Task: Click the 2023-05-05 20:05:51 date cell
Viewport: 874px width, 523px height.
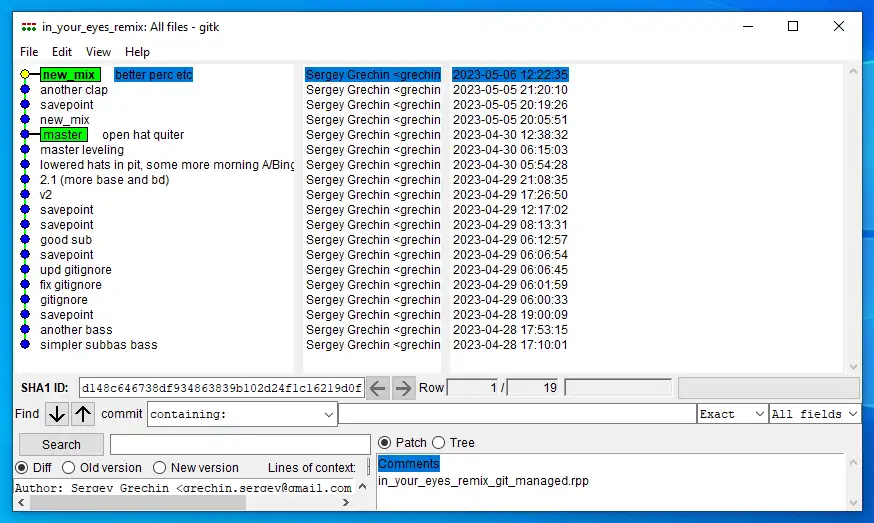Action: tap(510, 120)
